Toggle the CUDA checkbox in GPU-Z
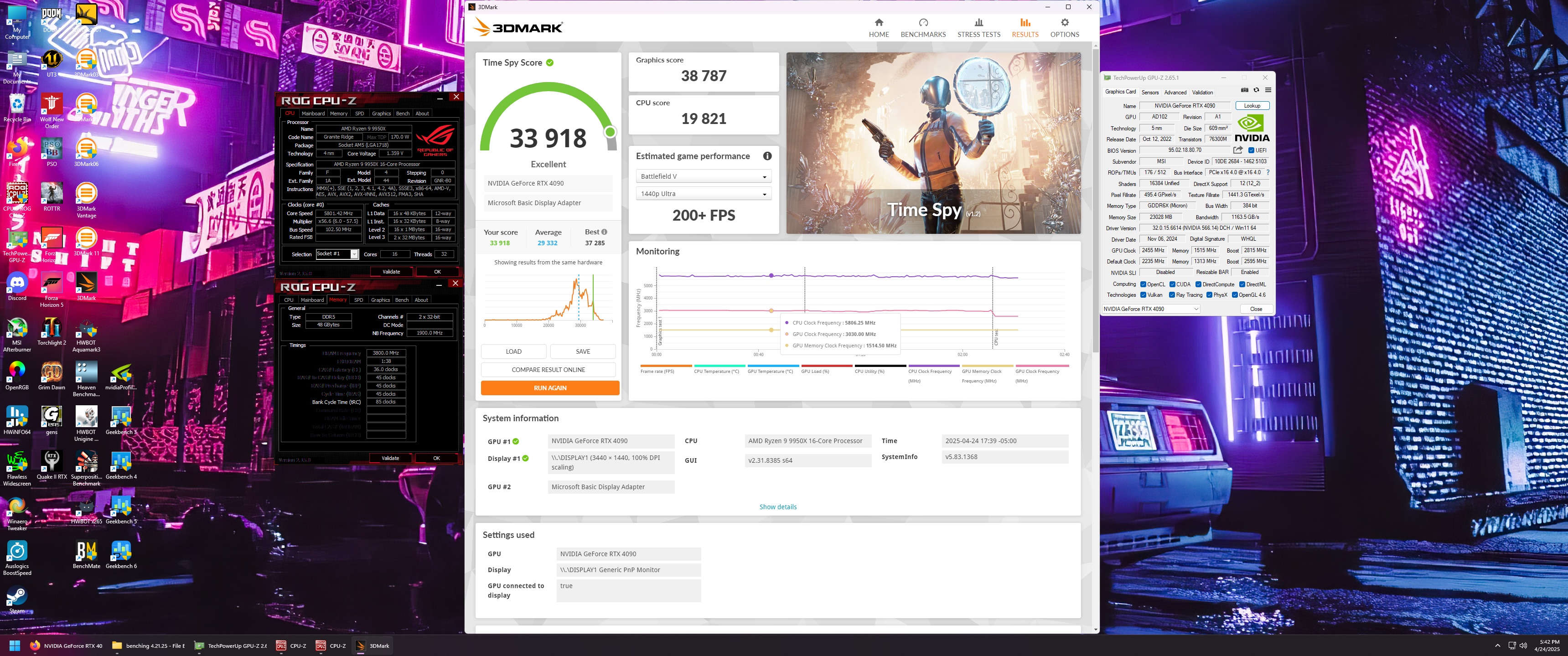Screen dimensions: 1568x656 click(x=1172, y=284)
